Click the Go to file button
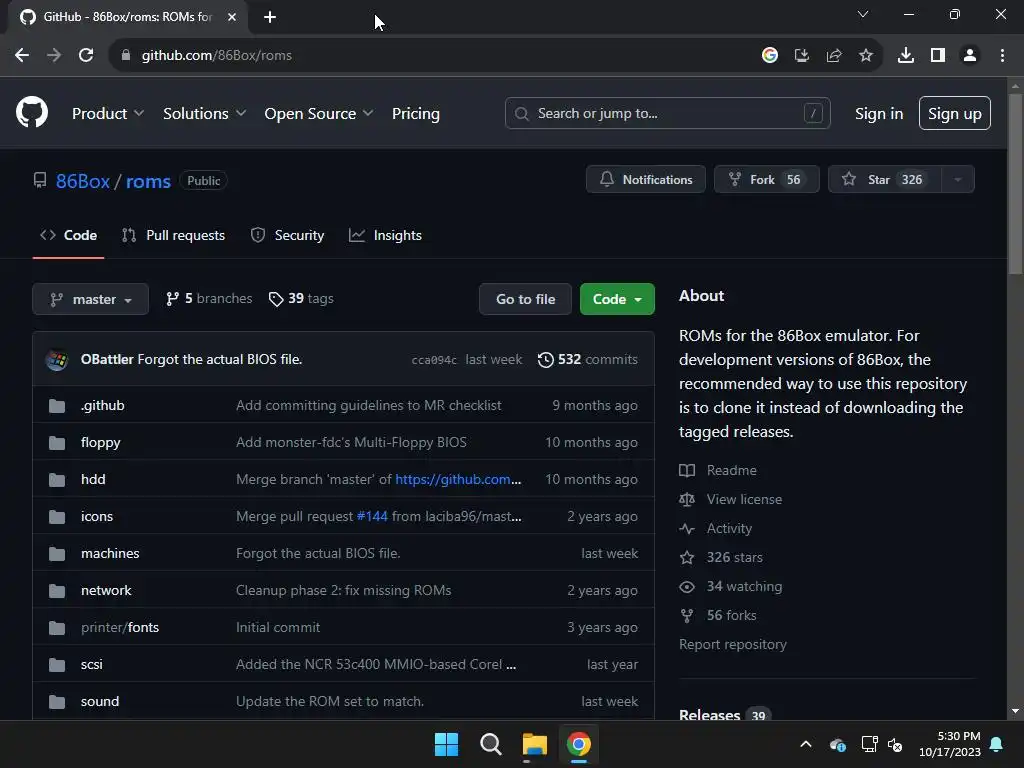The height and width of the screenshot is (768, 1024). (x=525, y=299)
